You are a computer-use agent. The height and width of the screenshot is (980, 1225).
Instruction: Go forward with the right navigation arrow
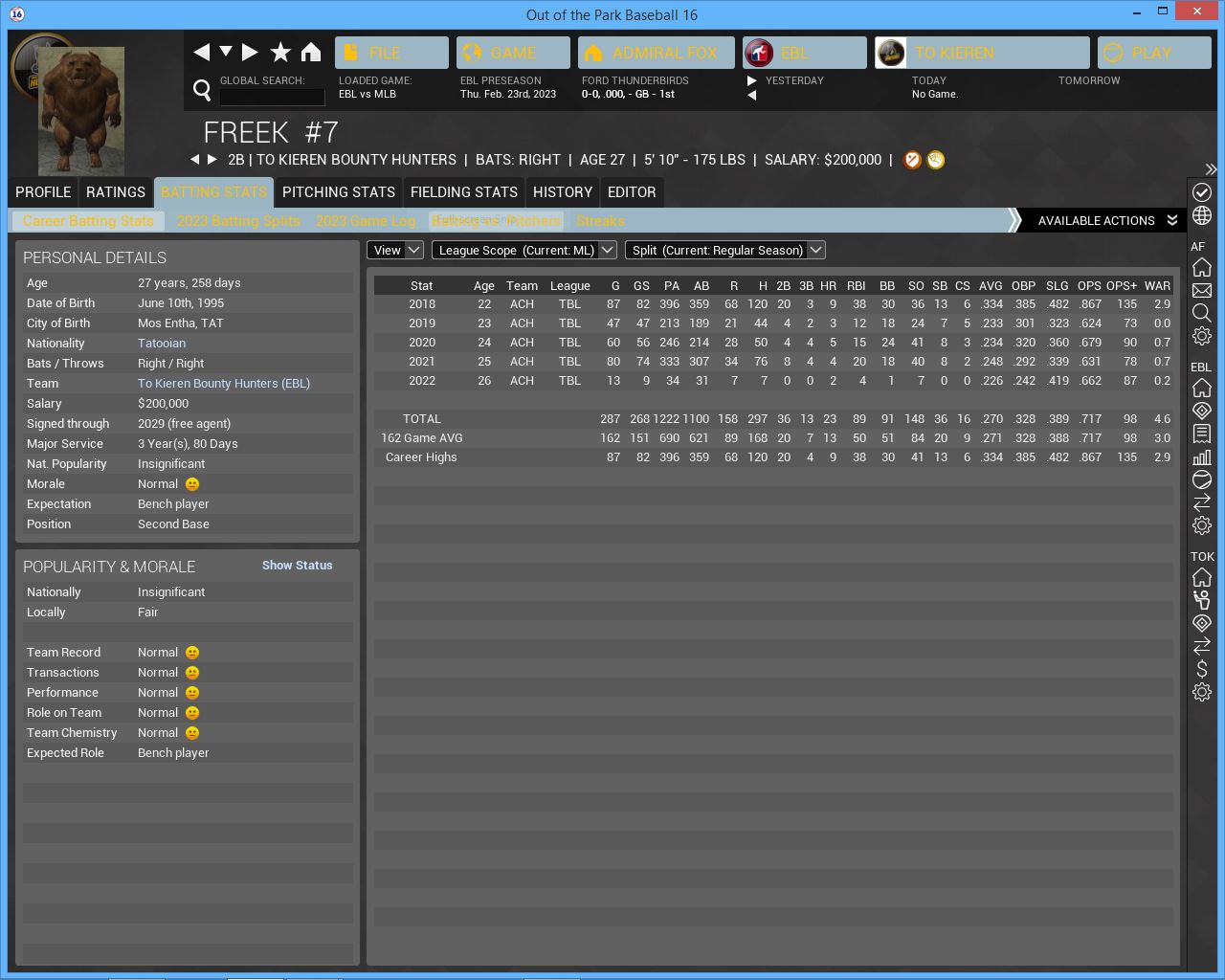click(250, 52)
